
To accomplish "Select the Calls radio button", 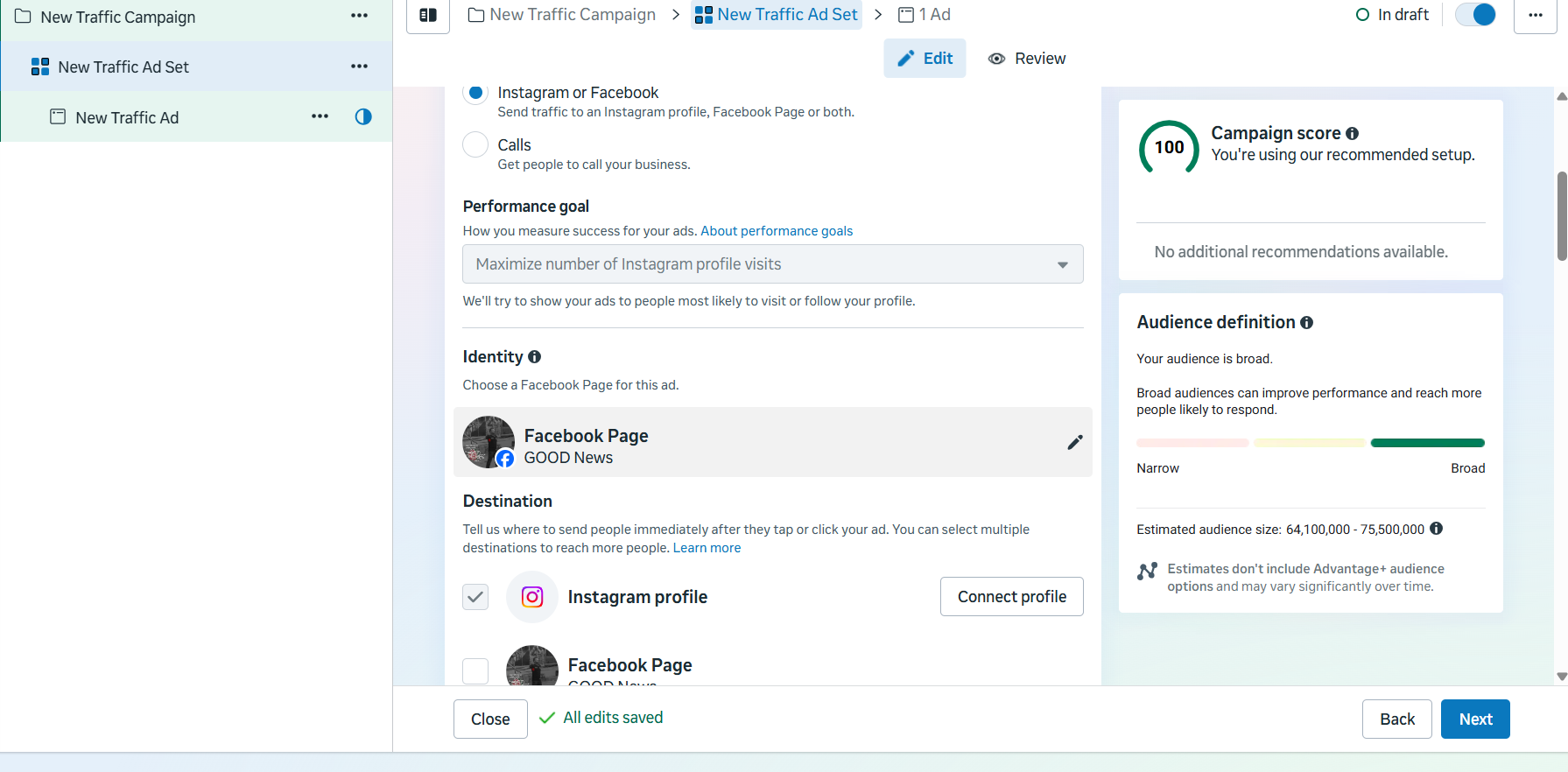I will [475, 144].
